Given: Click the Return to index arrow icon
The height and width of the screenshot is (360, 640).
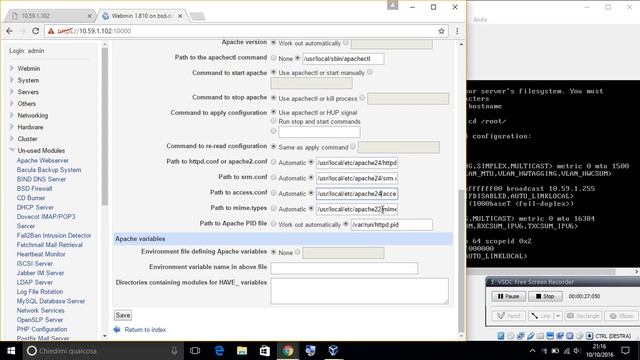Looking at the screenshot, I should 117,329.
